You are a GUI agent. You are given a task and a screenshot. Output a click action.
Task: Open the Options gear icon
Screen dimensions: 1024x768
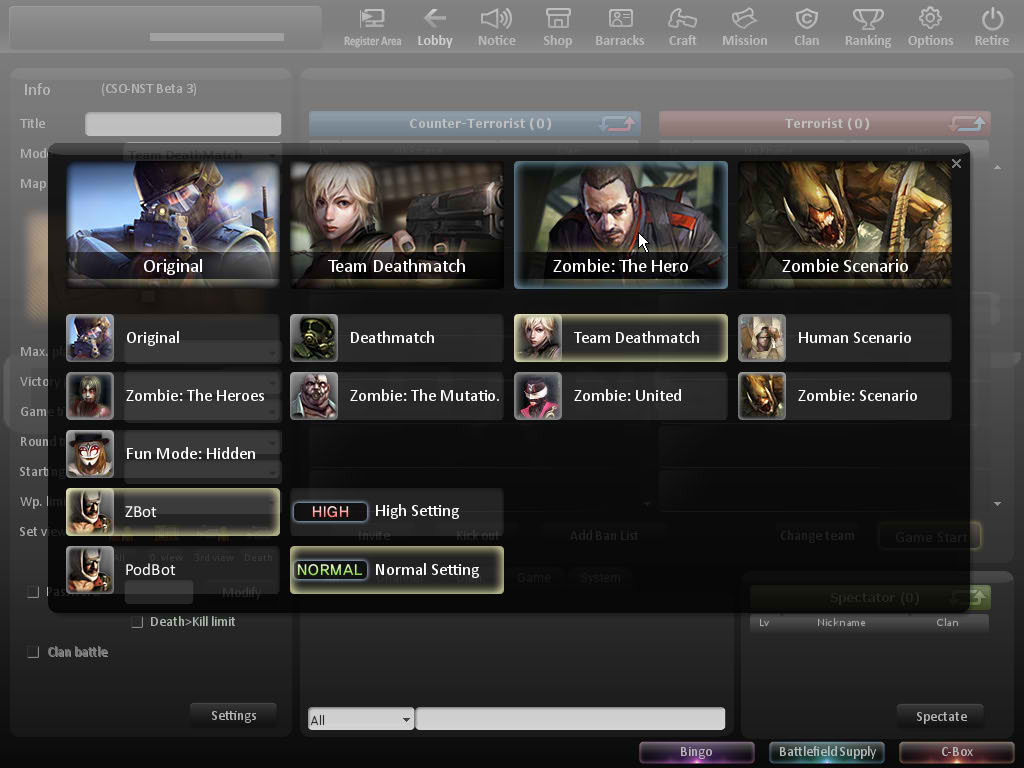click(x=930, y=27)
